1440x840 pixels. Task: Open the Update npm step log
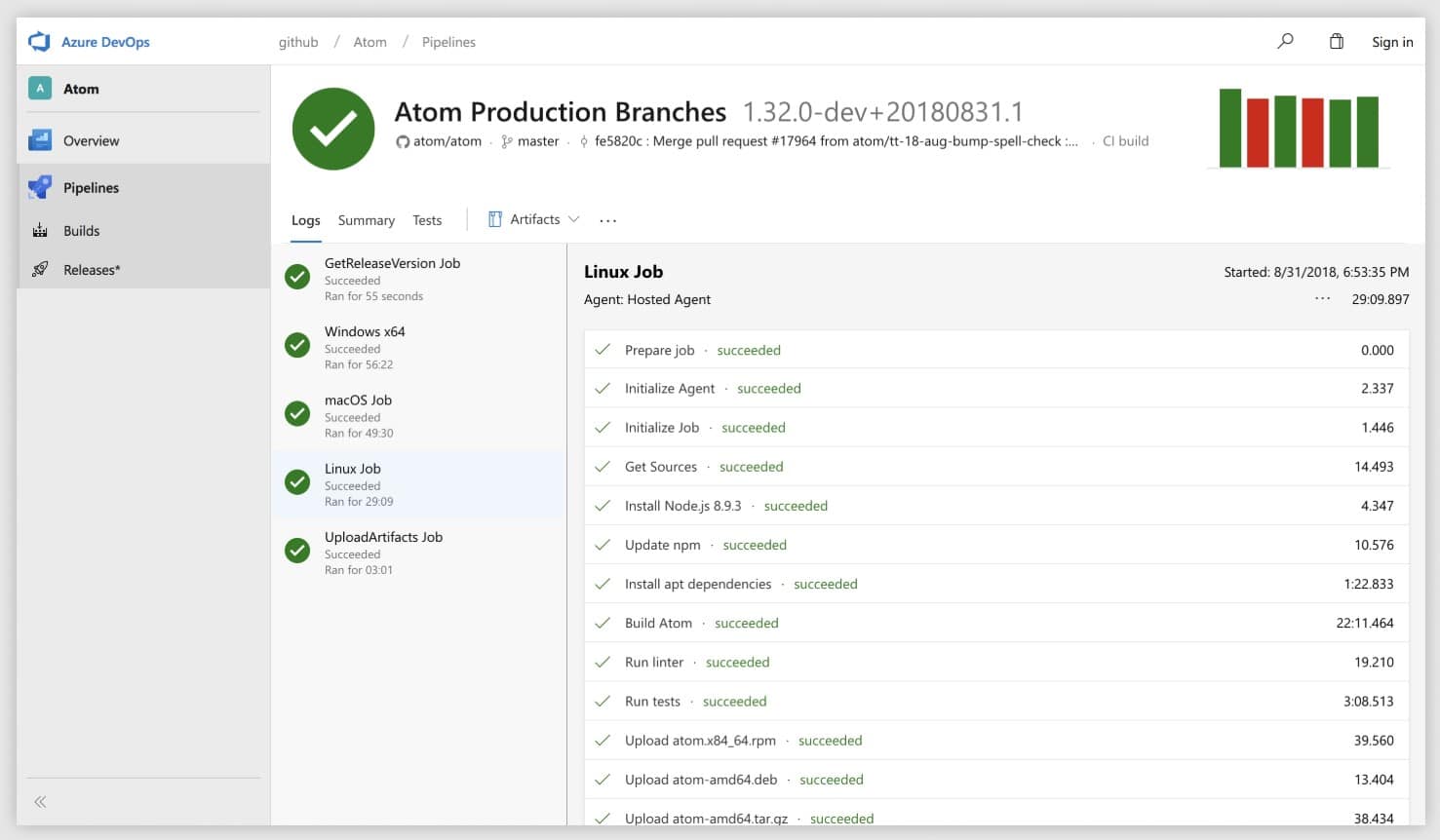(996, 544)
